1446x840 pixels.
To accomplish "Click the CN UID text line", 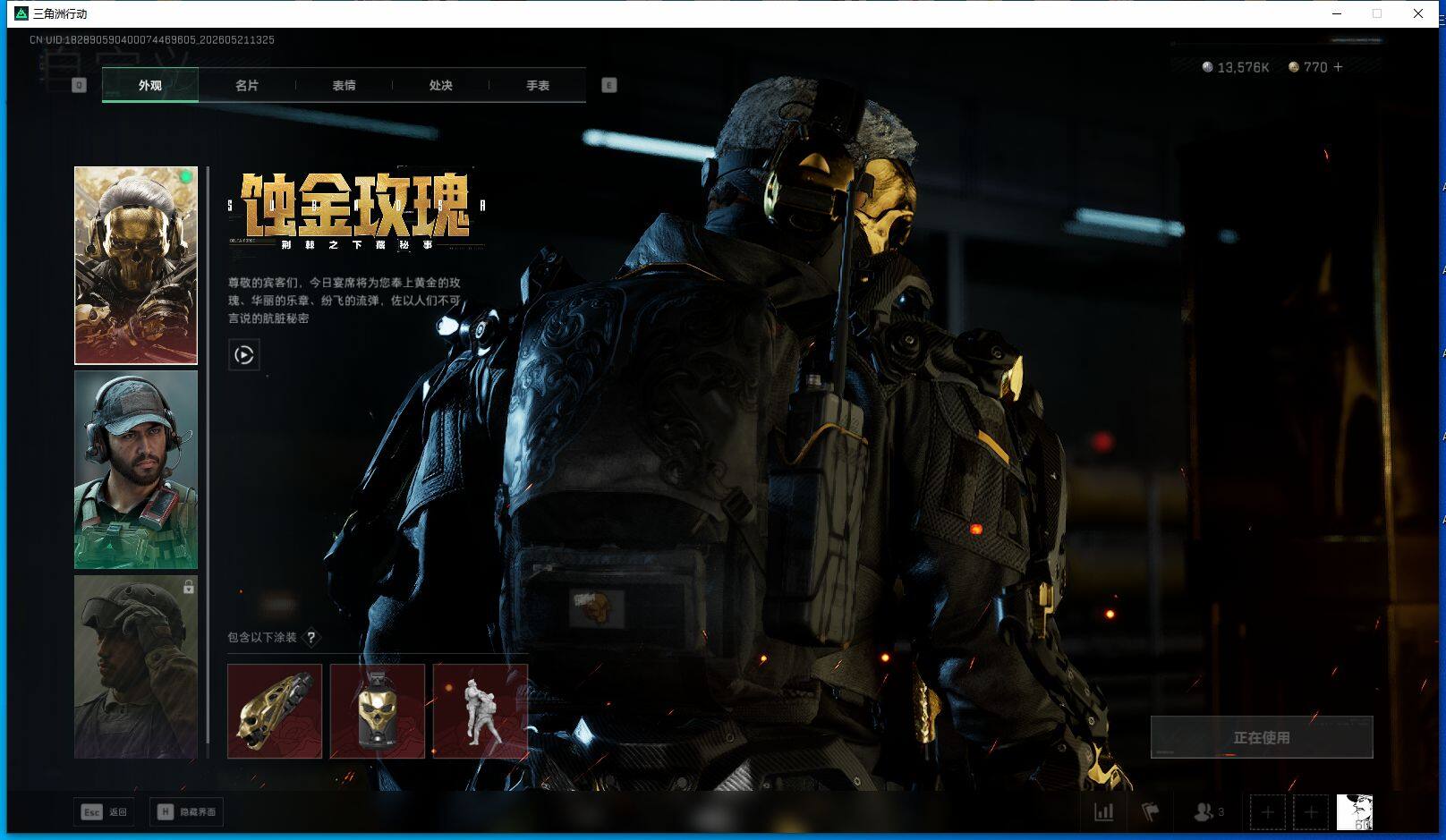I will click(151, 39).
